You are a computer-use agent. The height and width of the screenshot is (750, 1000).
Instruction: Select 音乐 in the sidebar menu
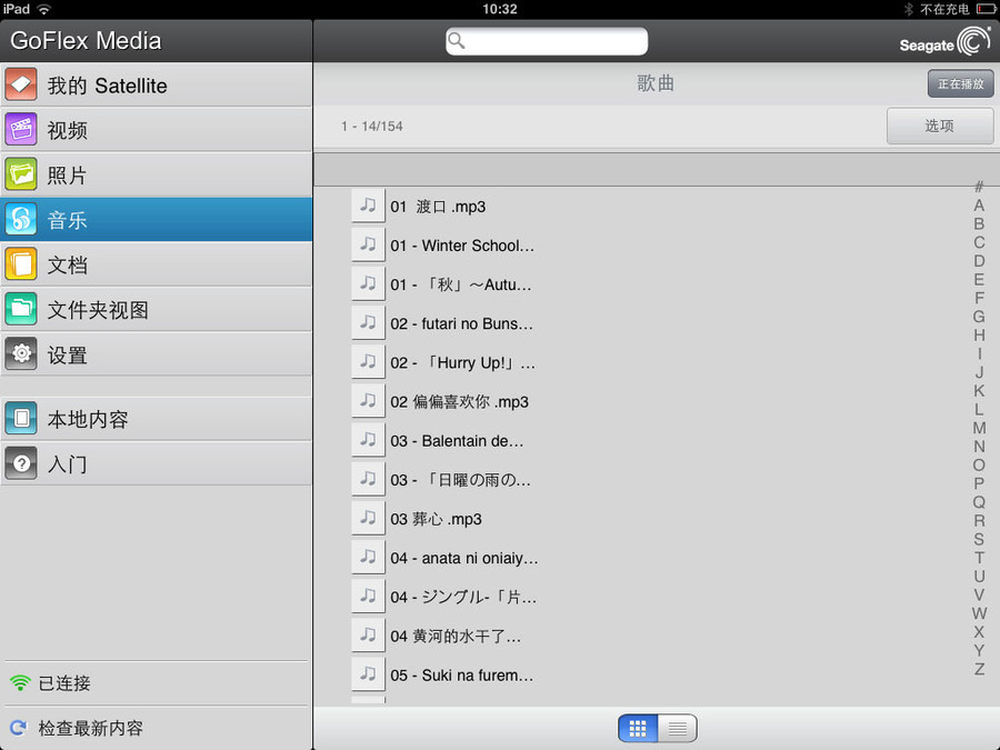point(156,220)
